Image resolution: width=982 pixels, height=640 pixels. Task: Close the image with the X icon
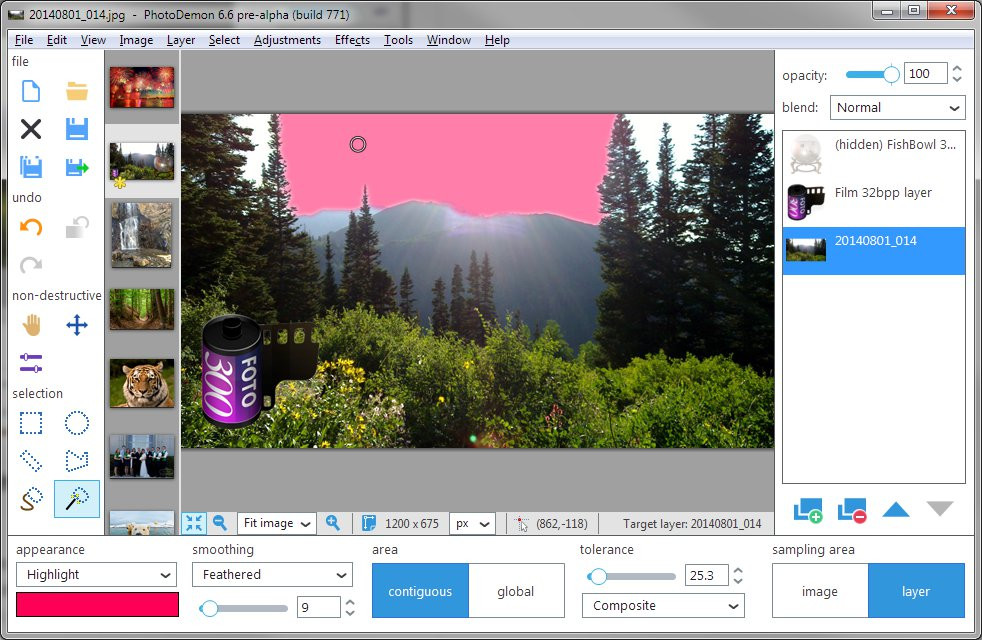31,129
